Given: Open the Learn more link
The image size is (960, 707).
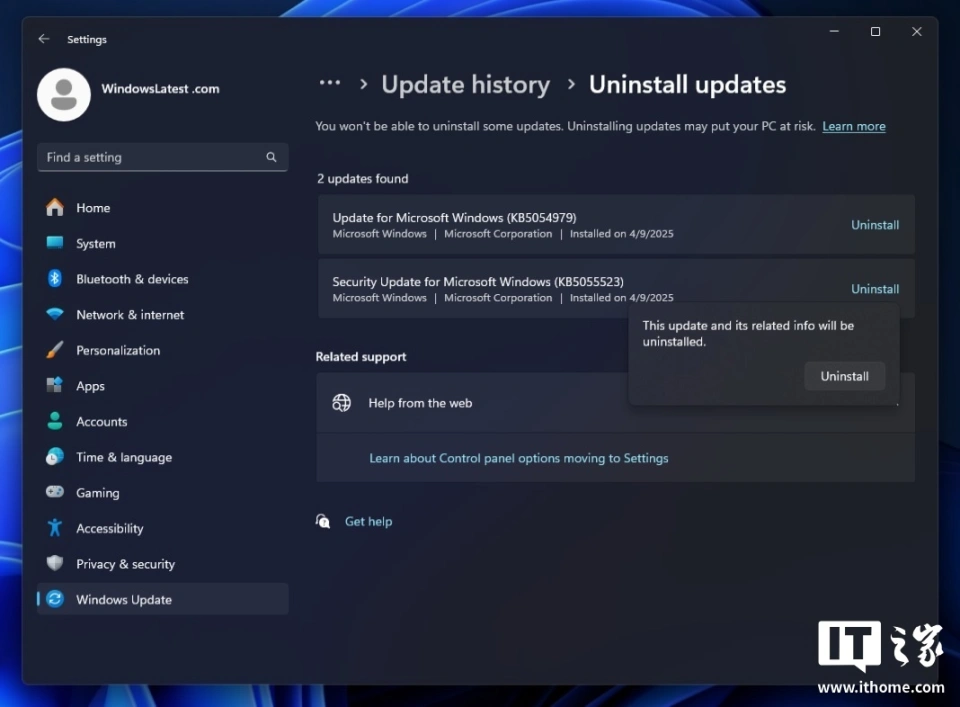Looking at the screenshot, I should [x=853, y=126].
